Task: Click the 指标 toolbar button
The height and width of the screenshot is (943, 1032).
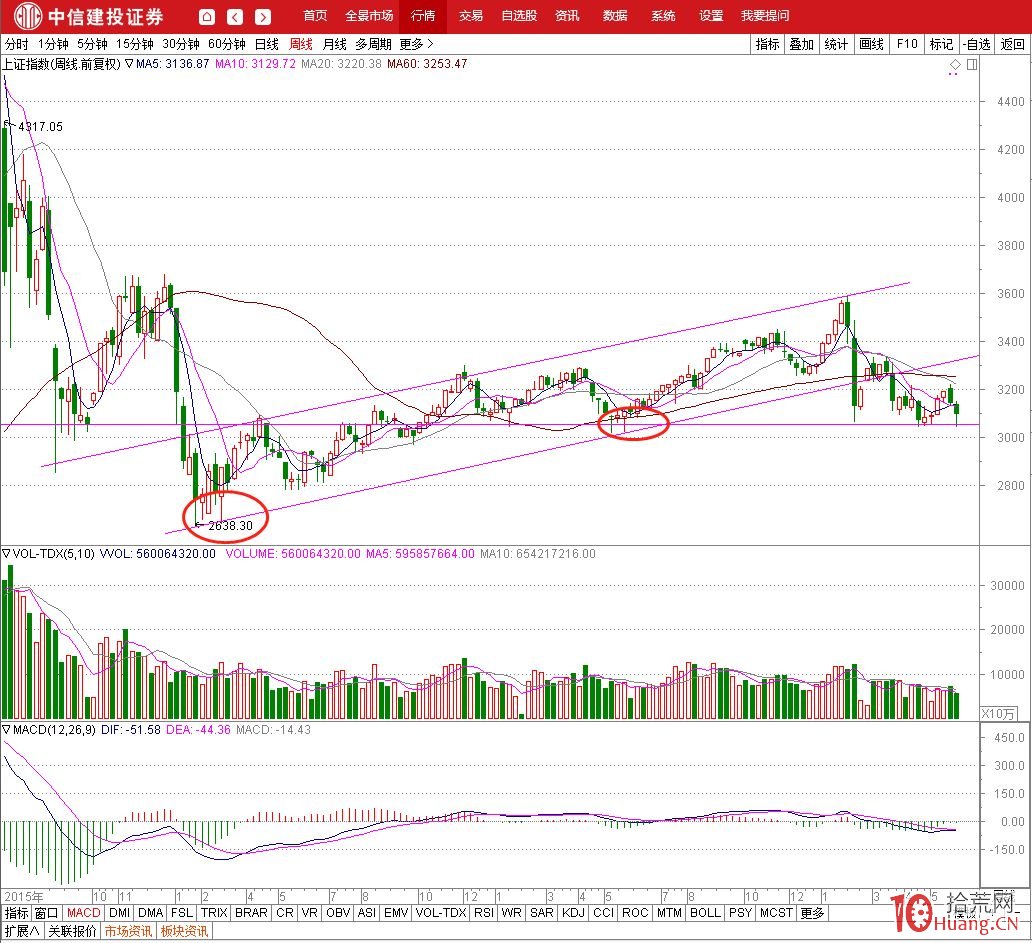Action: tap(767, 44)
